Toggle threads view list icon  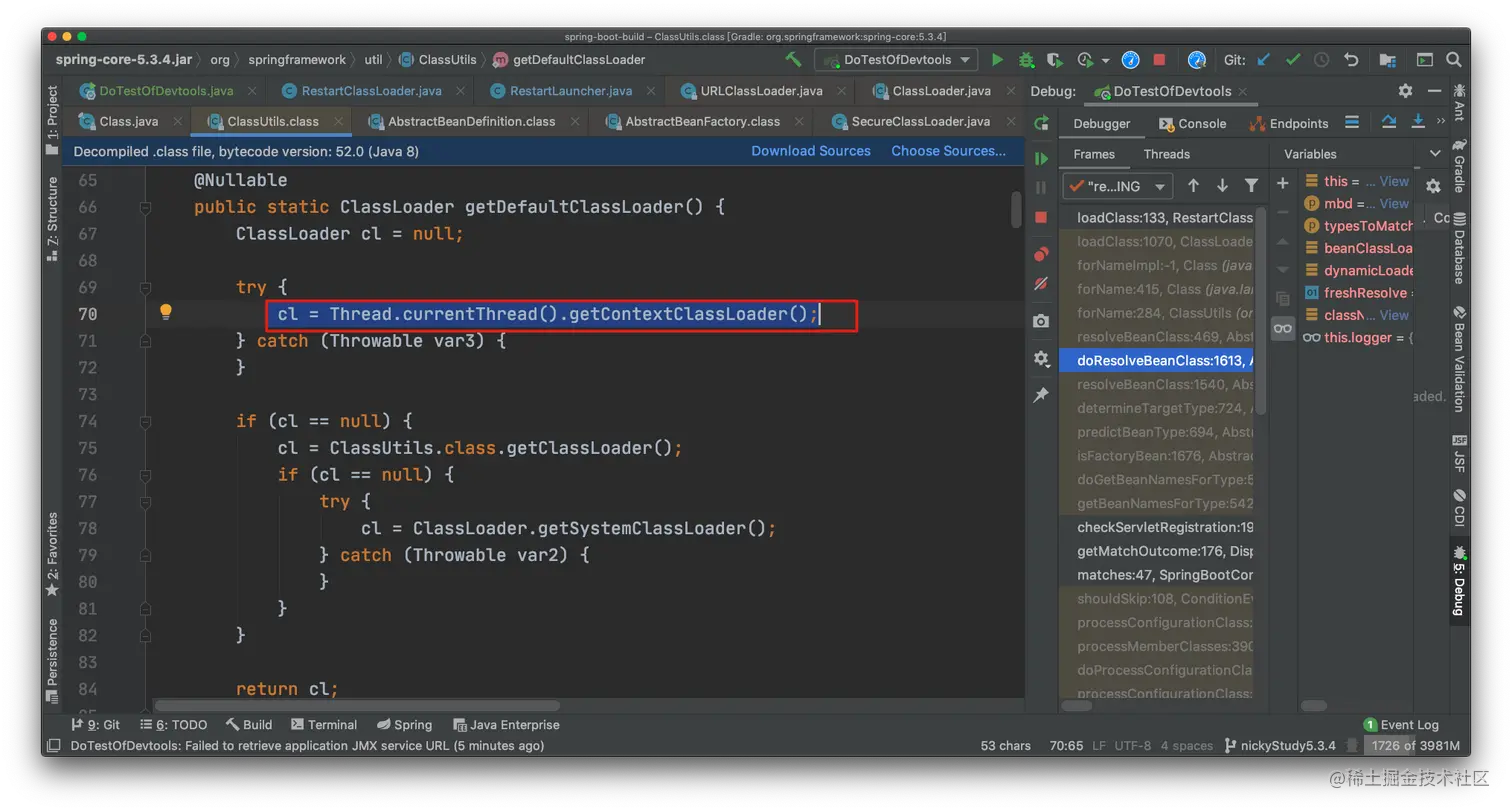click(x=1352, y=123)
